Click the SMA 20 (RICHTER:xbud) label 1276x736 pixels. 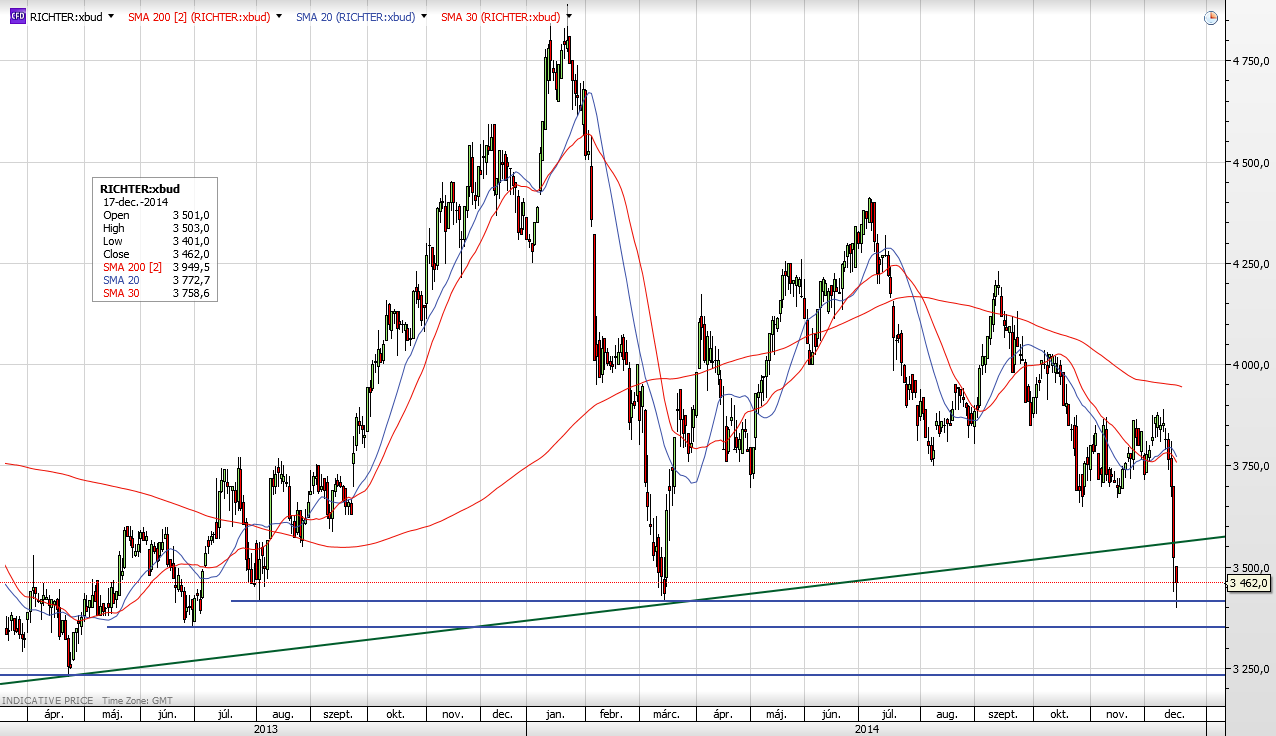coord(355,17)
